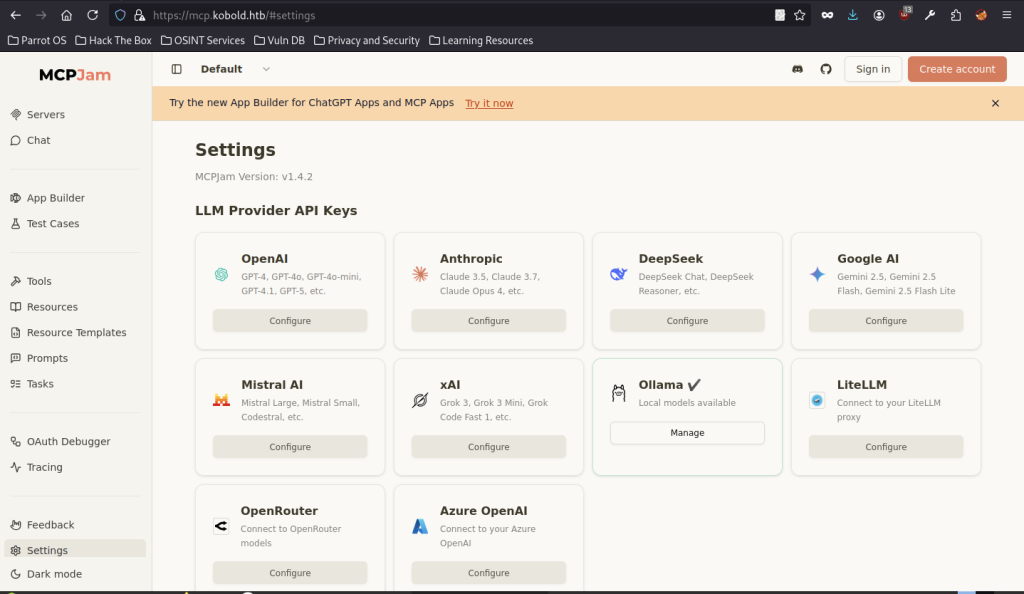The width and height of the screenshot is (1024, 594).
Task: Click the LiteLLM logo icon
Action: point(817,400)
